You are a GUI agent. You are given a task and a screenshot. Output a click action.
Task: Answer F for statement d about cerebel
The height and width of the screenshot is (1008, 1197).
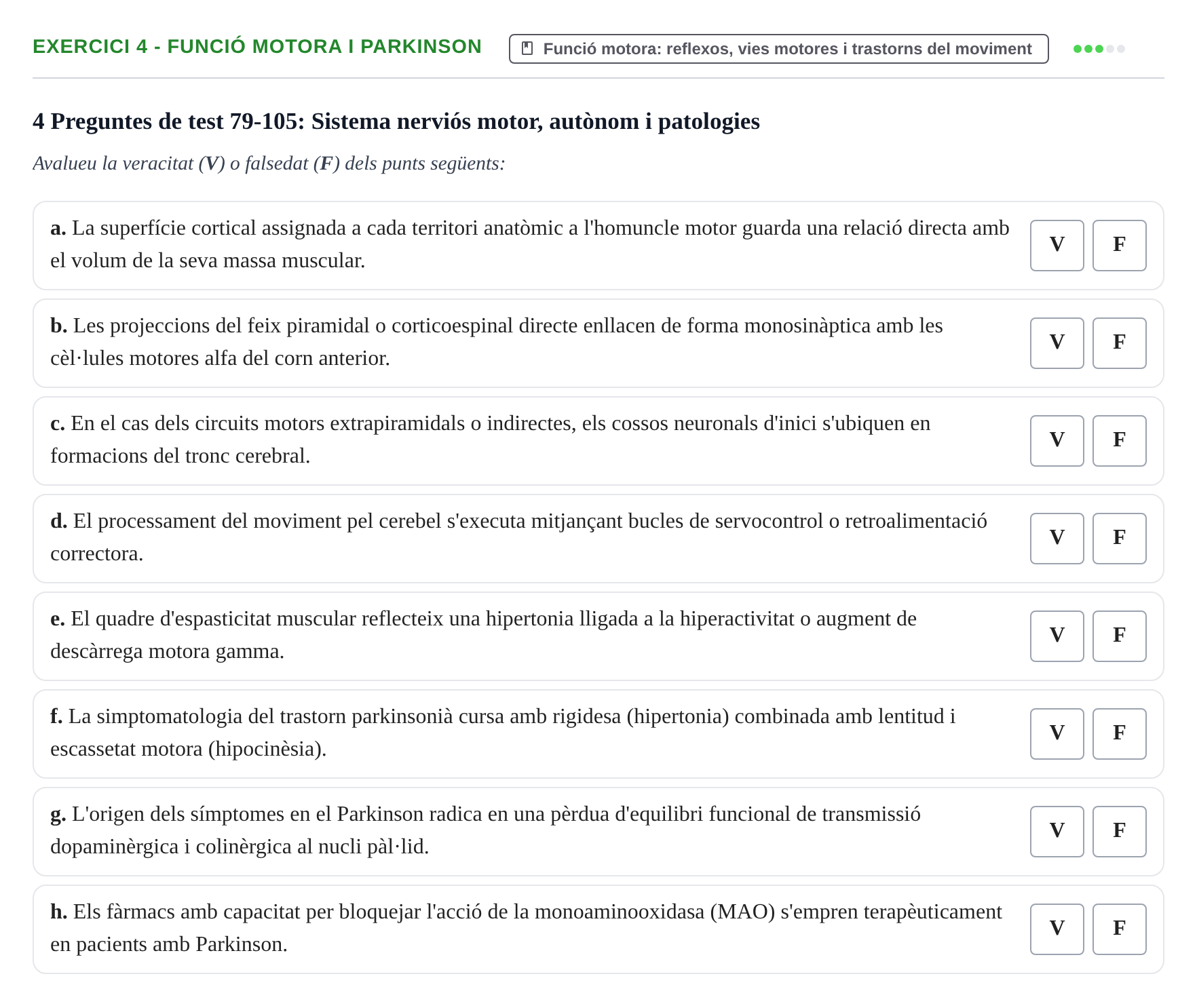(x=1119, y=538)
